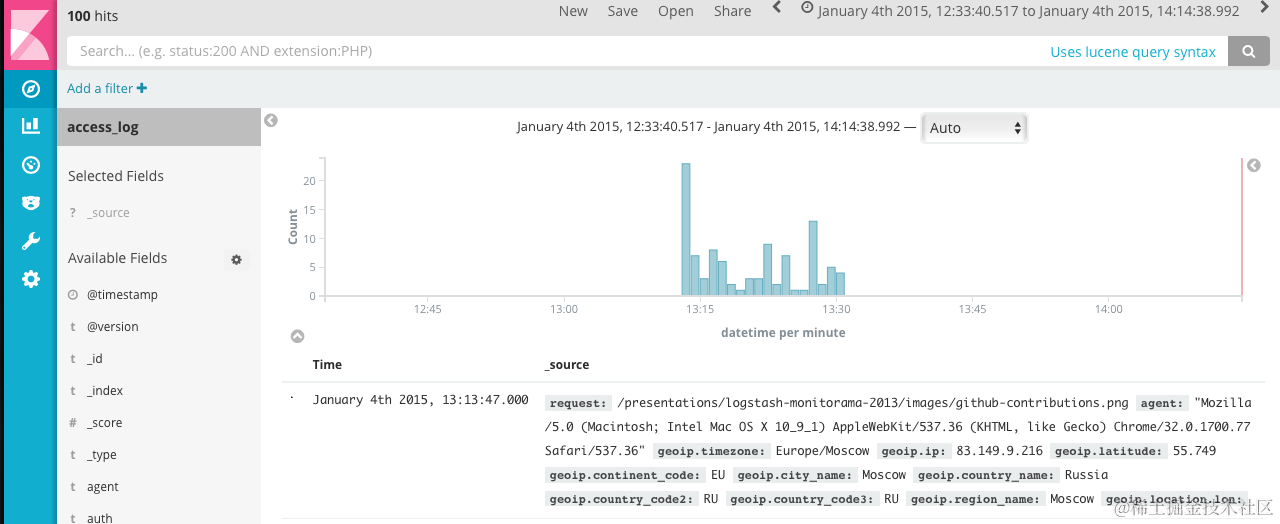
Task: Click the 'Selected Fields' heading
Action: [116, 176]
